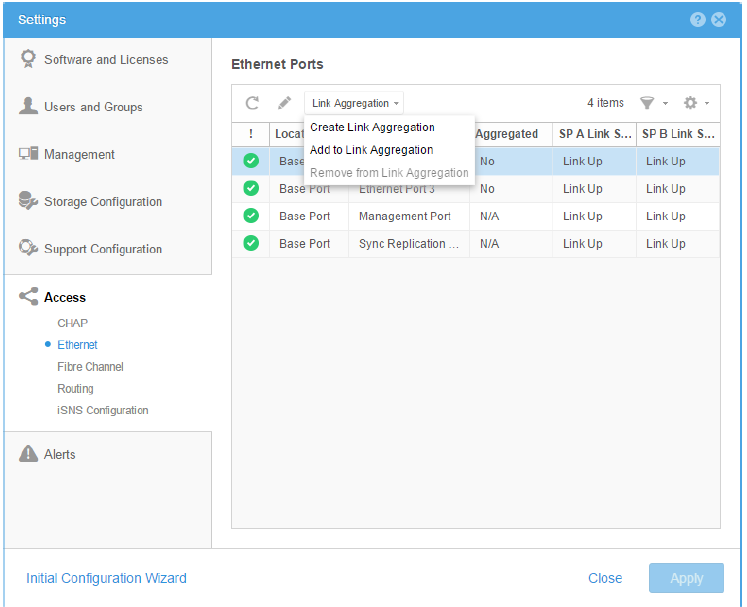747x607 pixels.
Task: Expand the dropdown arrow beside the gear
Action: [707, 104]
